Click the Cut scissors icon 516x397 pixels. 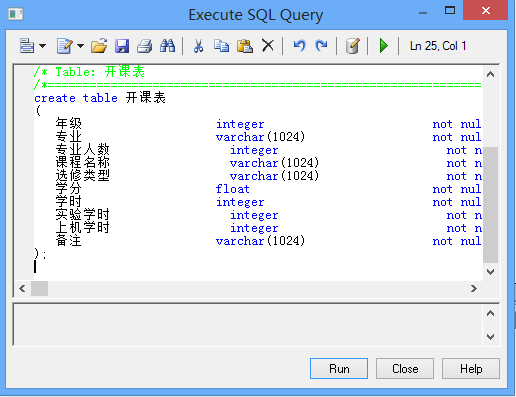pos(198,46)
